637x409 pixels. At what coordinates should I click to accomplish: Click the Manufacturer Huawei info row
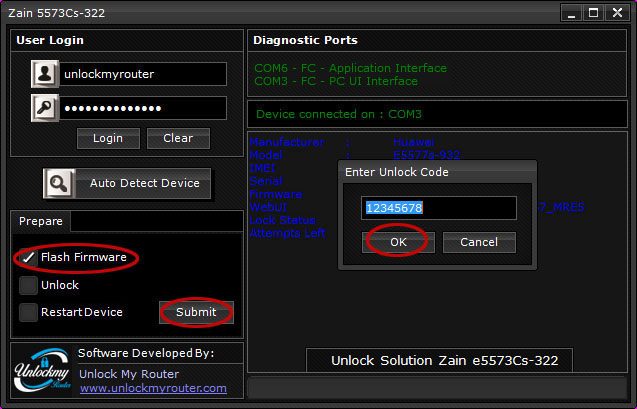[x=342, y=142]
